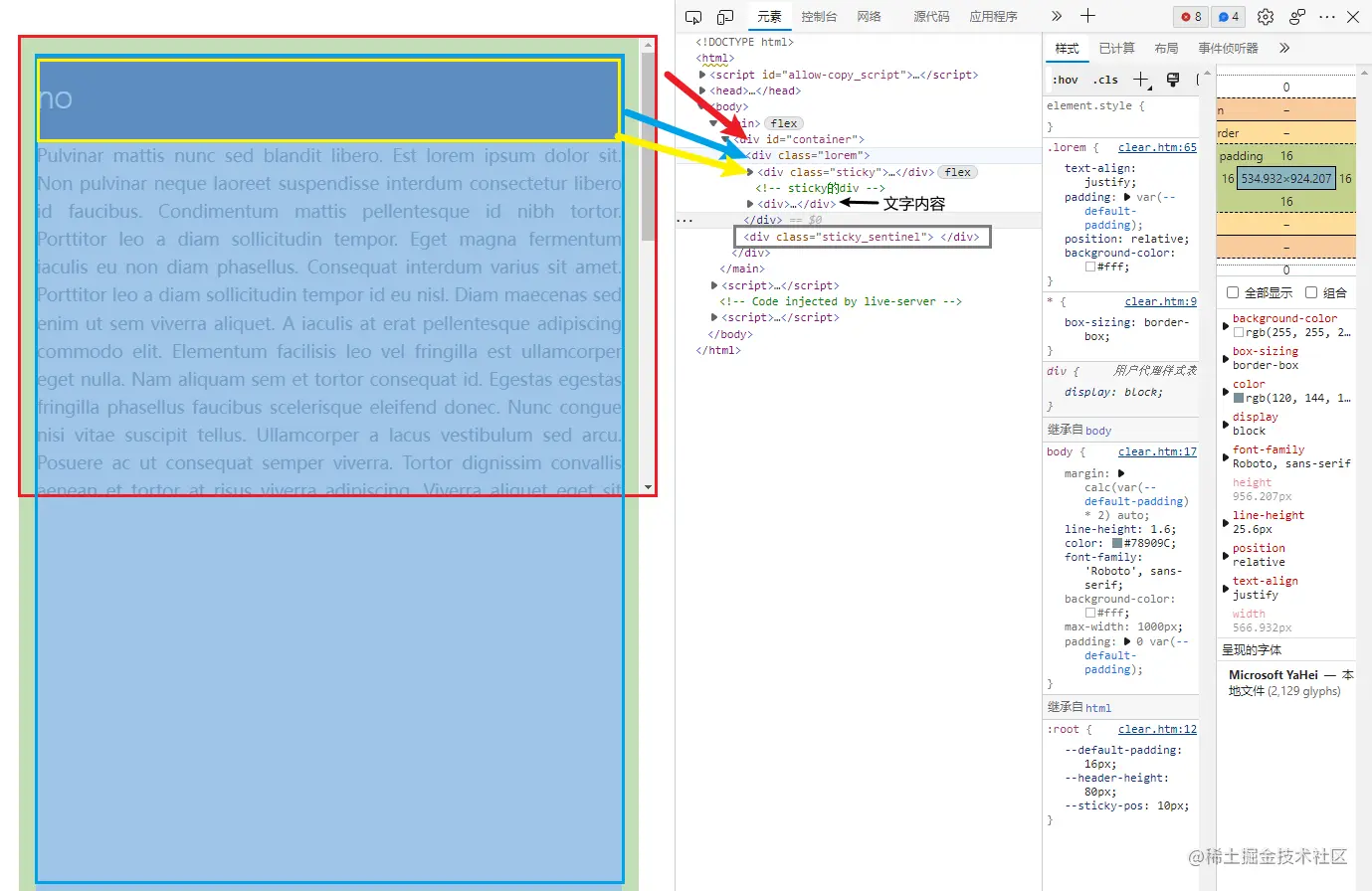This screenshot has width=1372, height=891.
Task: Activate the inspect element picker icon
Action: tap(694, 17)
